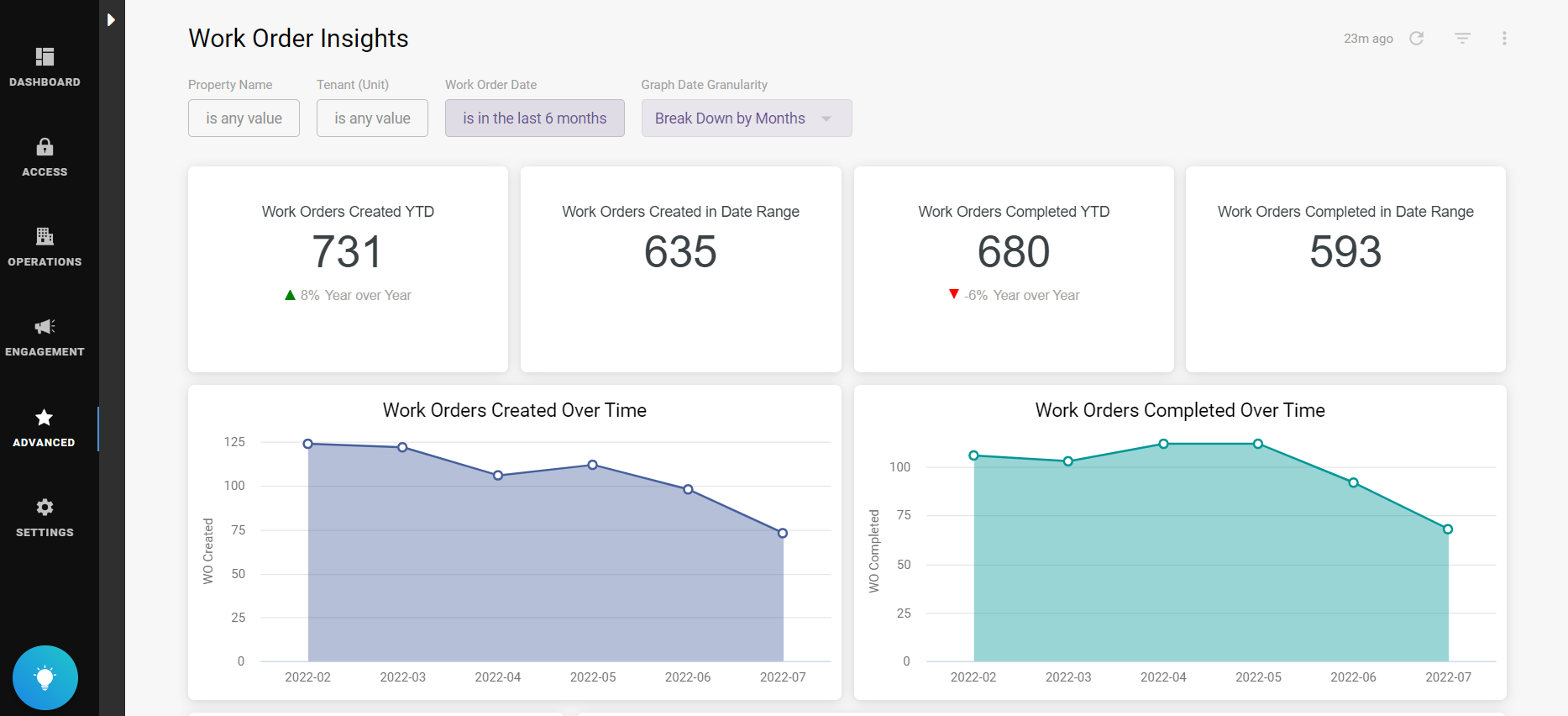
Task: Click Work Orders Created in Date Range 635
Action: (x=680, y=252)
